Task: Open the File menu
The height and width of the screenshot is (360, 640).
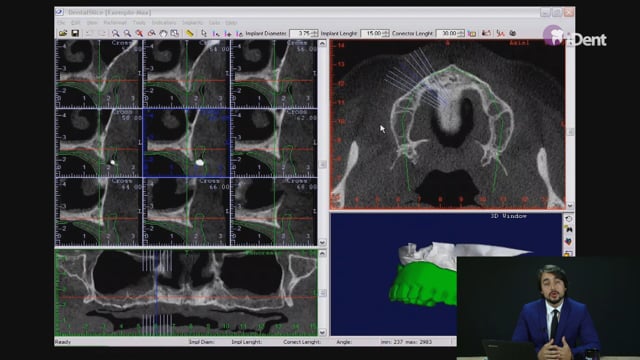Action: [x=61, y=22]
